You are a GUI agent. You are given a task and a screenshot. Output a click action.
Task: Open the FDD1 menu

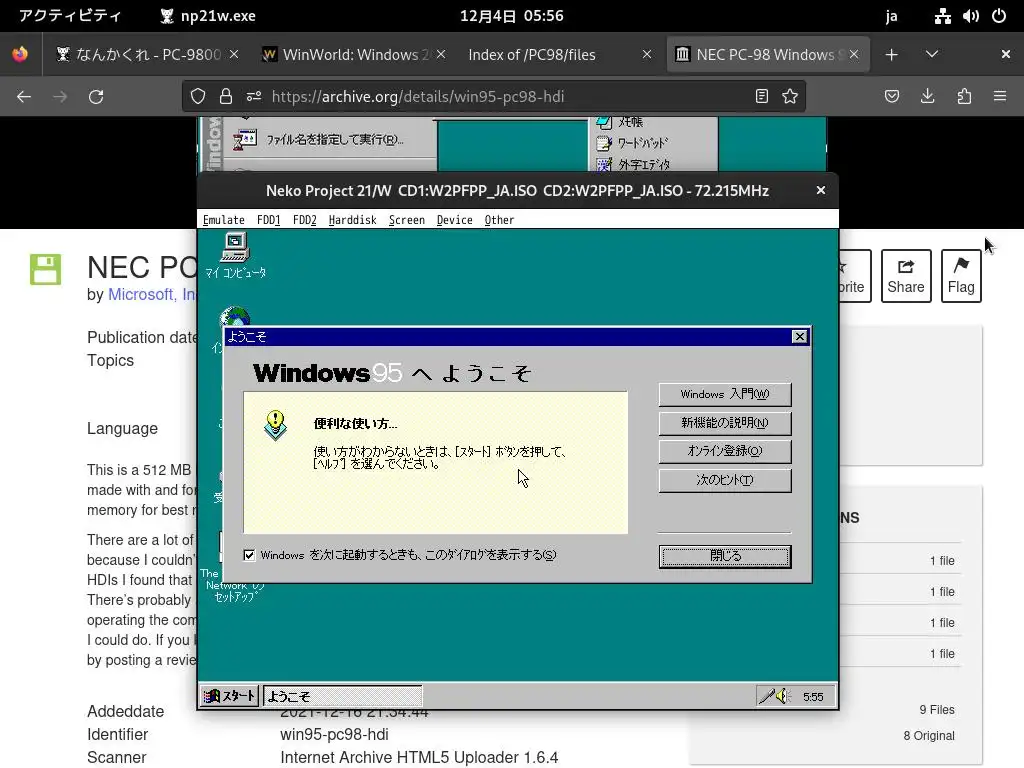pos(268,220)
